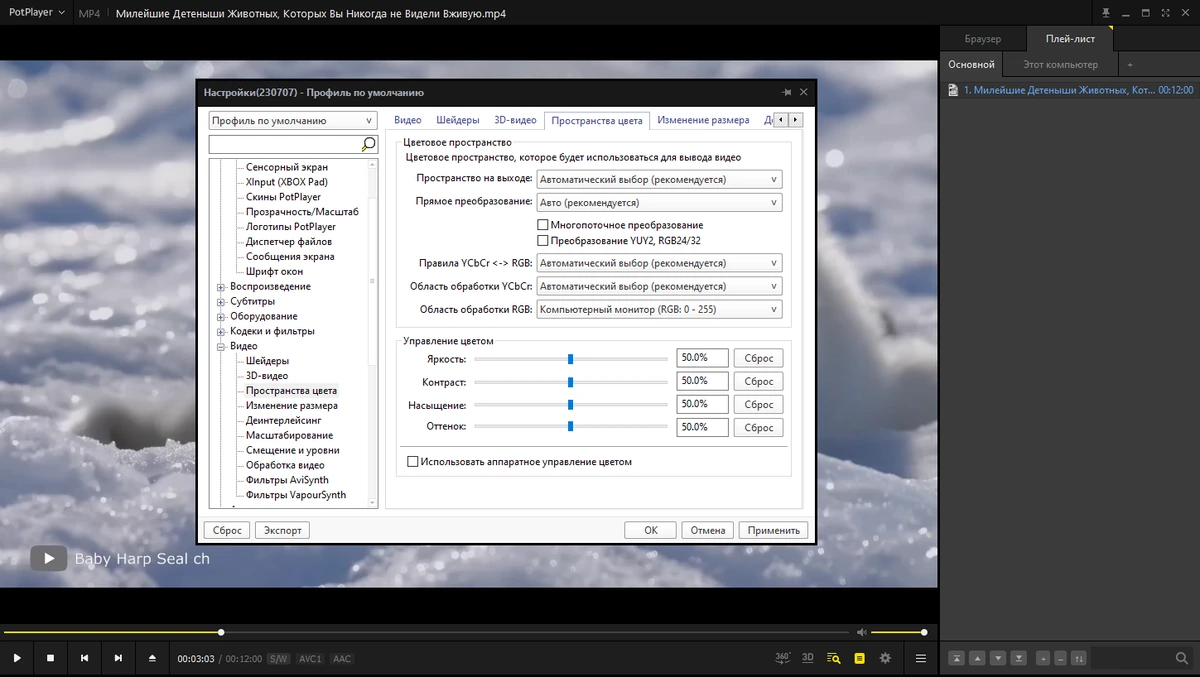Add item to playlist with plus icon
Screen dimensions: 1200x677
(1043, 658)
